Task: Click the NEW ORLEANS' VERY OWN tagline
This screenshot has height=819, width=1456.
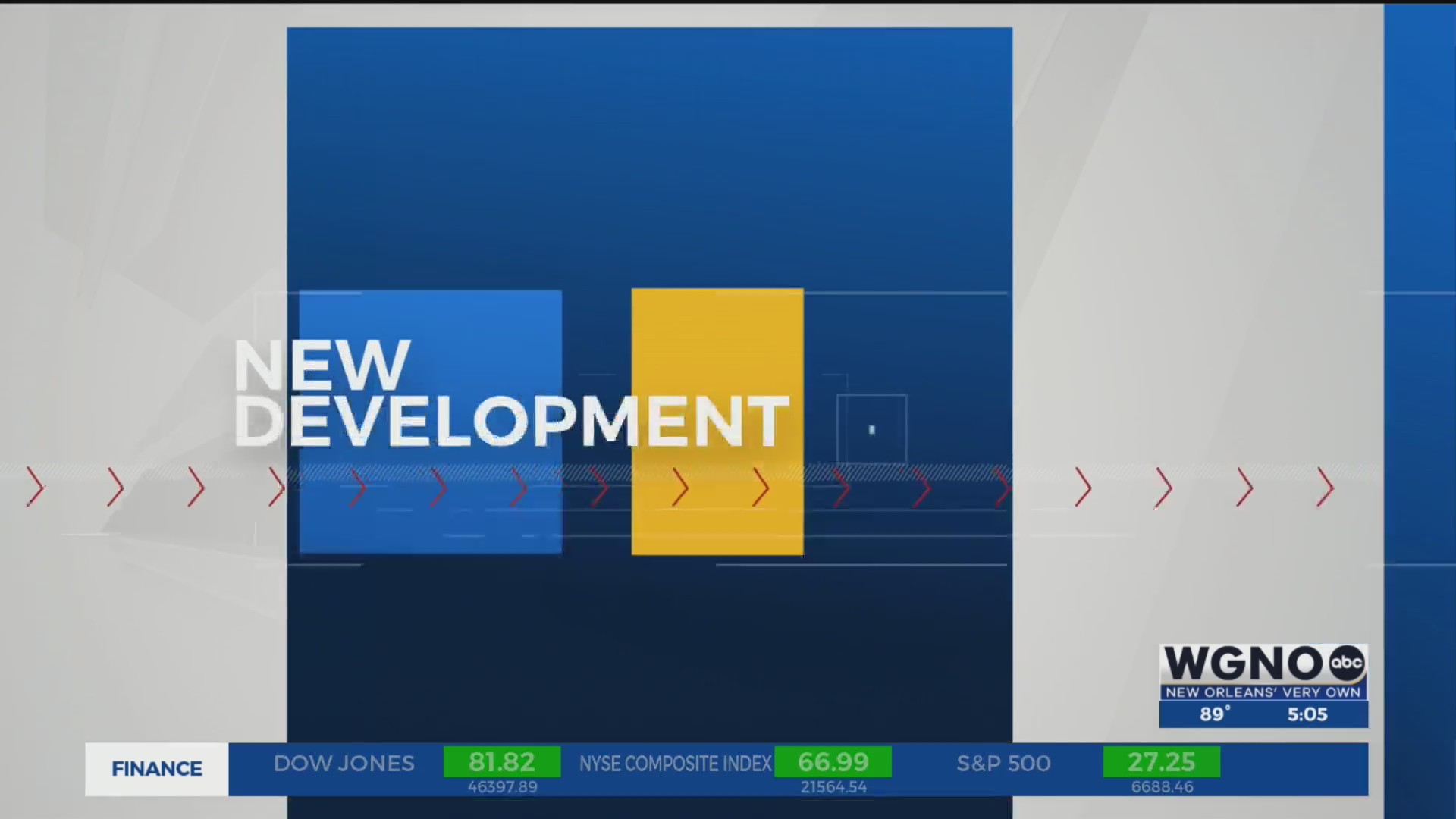Action: (1263, 692)
